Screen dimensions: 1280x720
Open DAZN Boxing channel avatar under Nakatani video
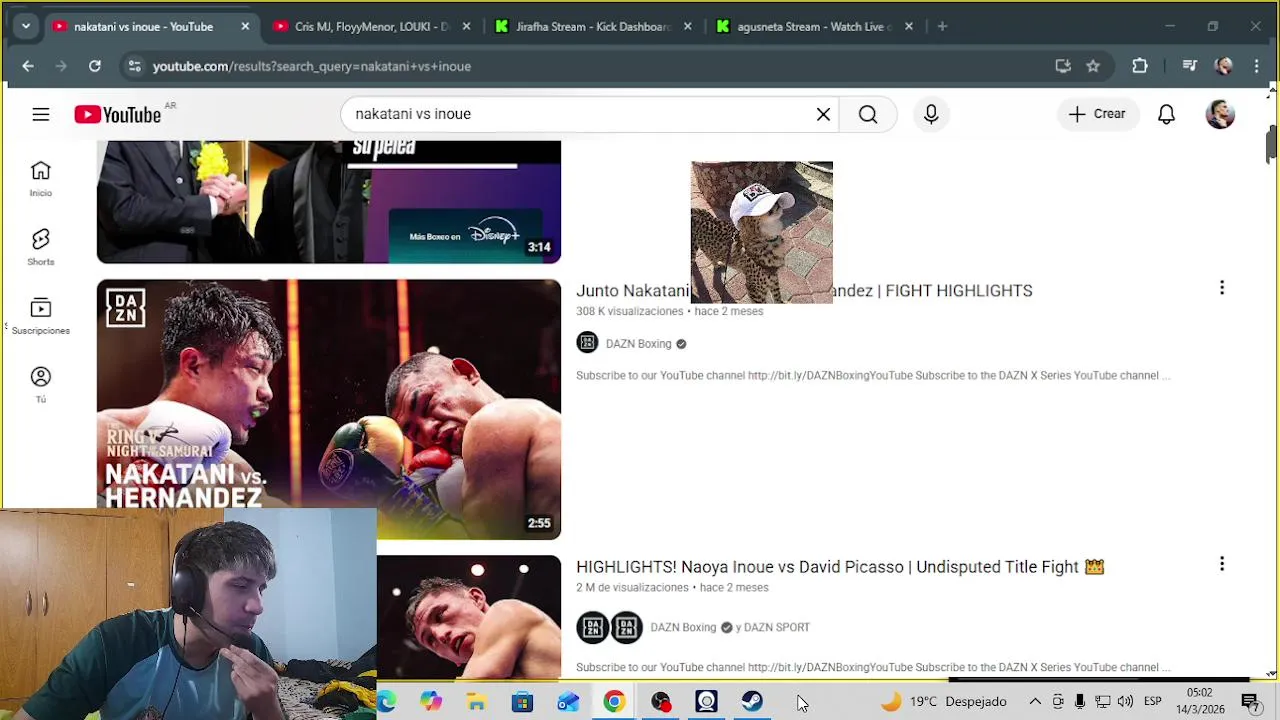coord(587,343)
